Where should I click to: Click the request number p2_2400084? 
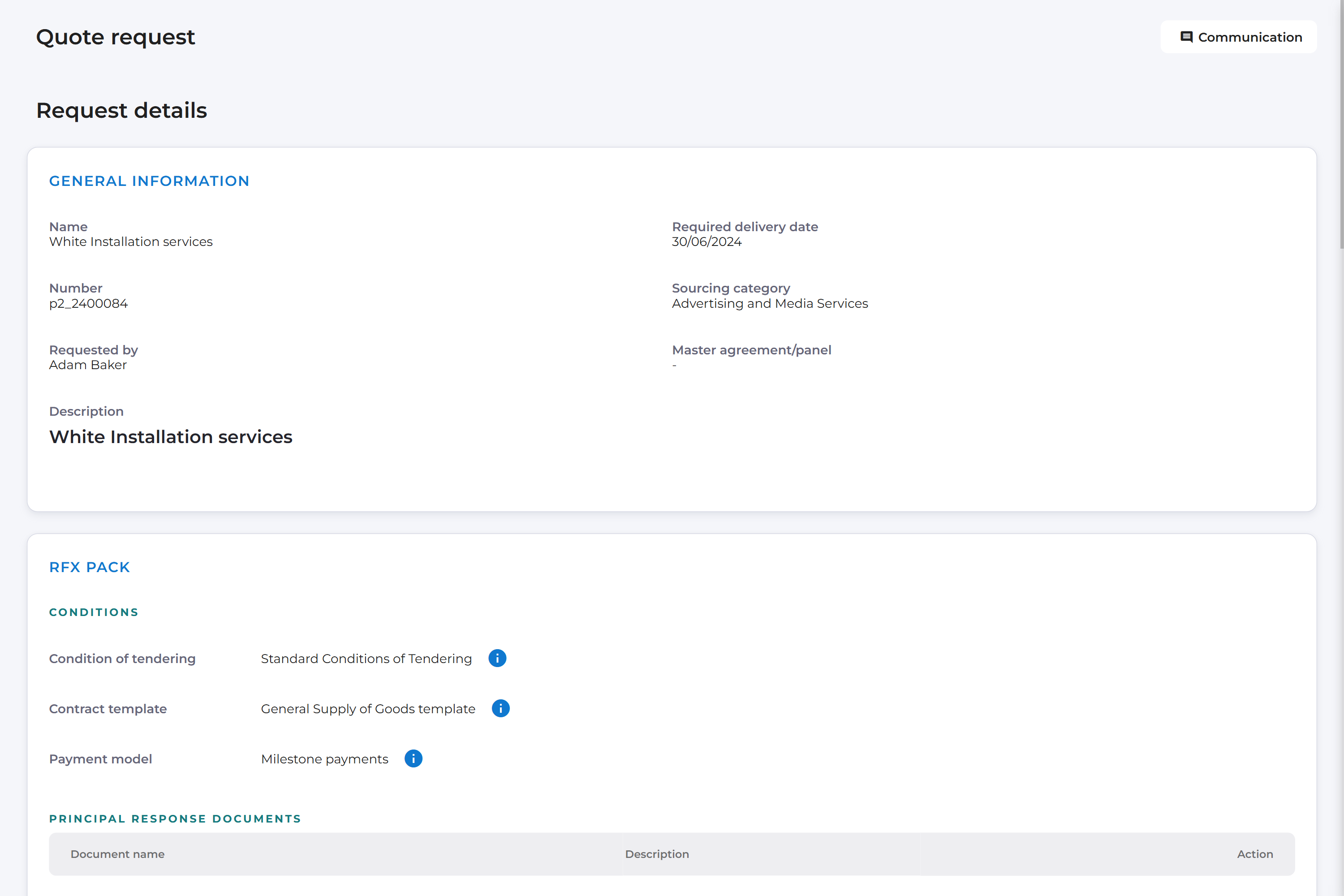click(x=89, y=303)
